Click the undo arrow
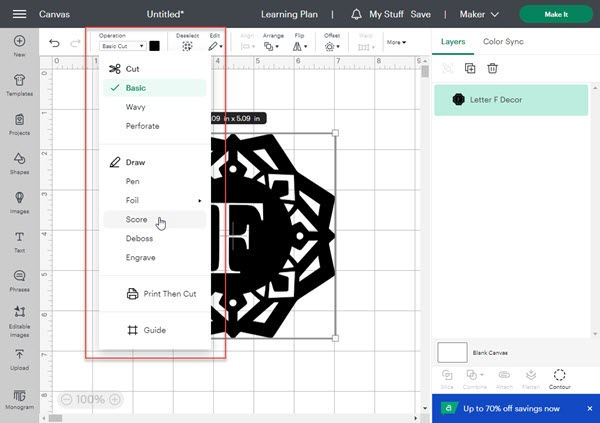The height and width of the screenshot is (423, 600). (54, 44)
